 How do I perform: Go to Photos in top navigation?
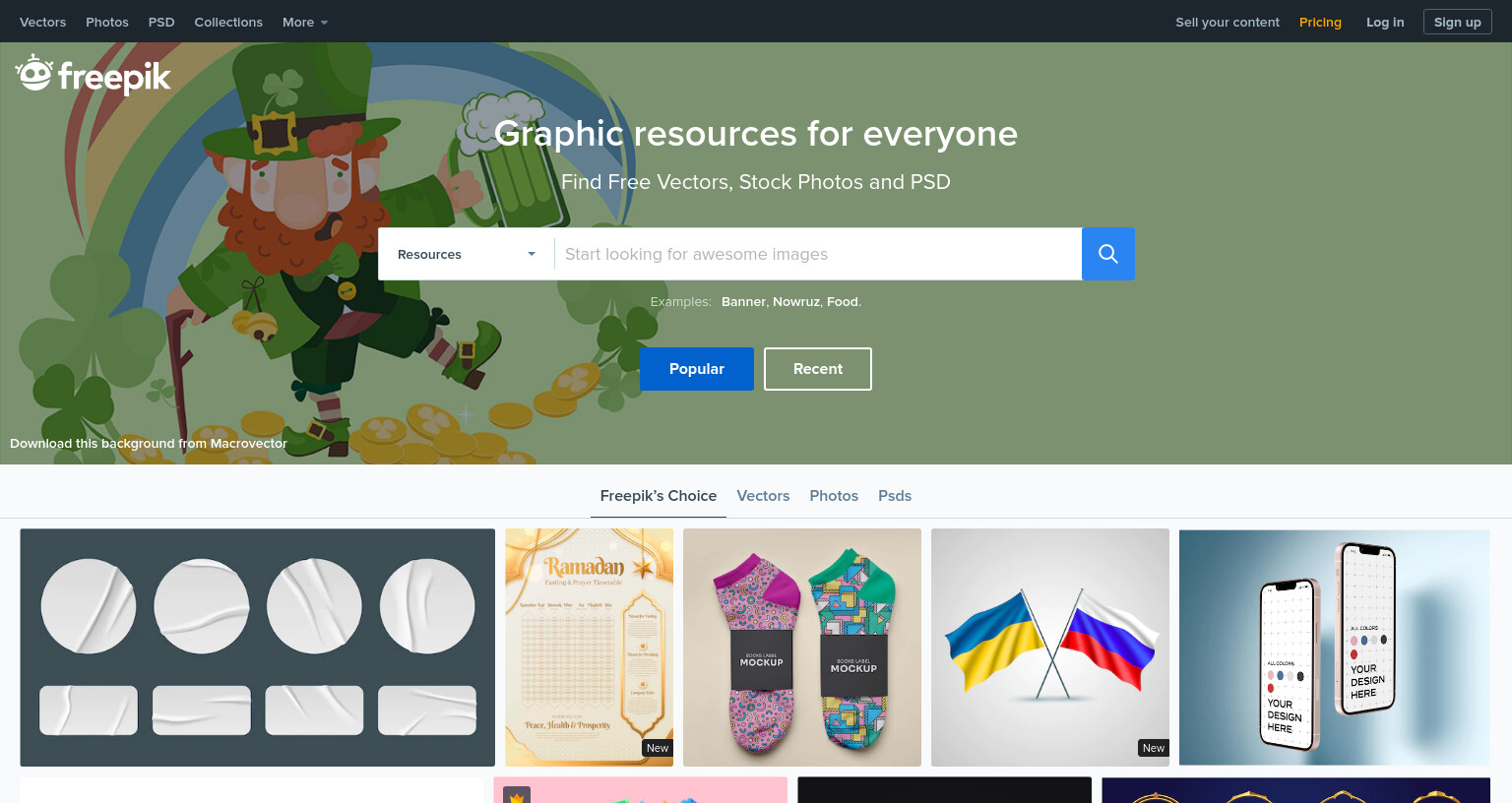[x=107, y=22]
